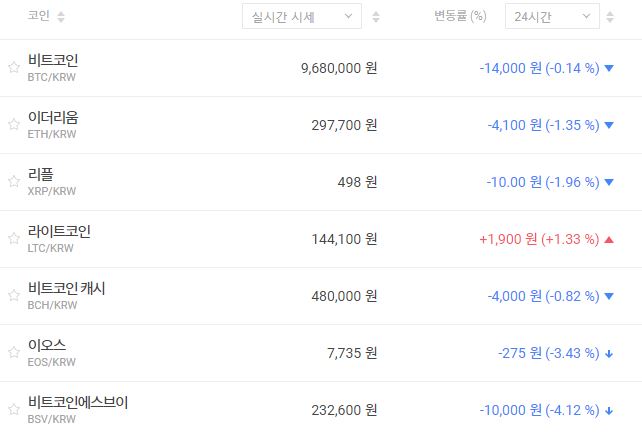Star the EOS/KRW coin

click(x=14, y=353)
